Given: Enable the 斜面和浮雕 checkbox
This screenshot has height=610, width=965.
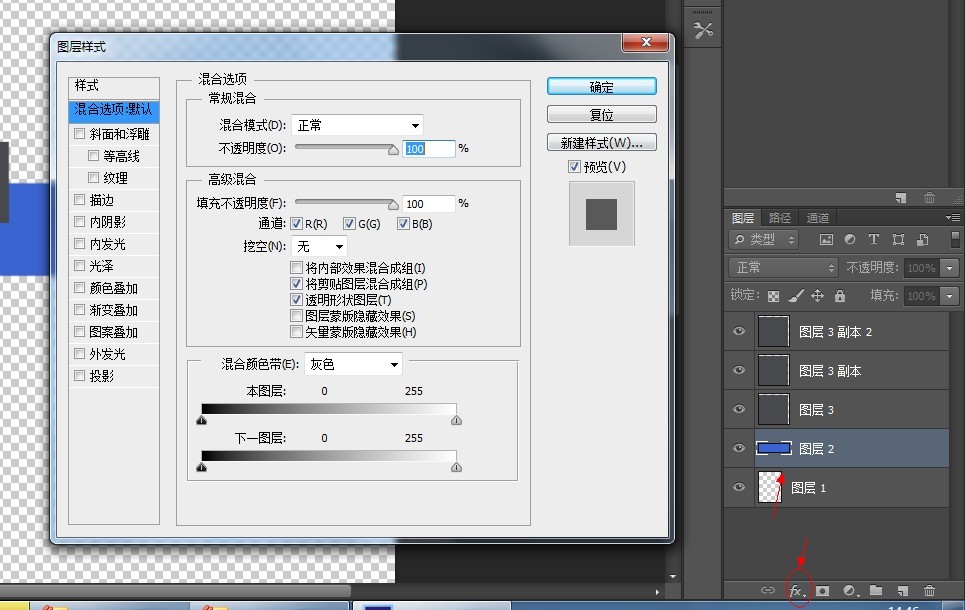Looking at the screenshot, I should pyautogui.click(x=79, y=134).
